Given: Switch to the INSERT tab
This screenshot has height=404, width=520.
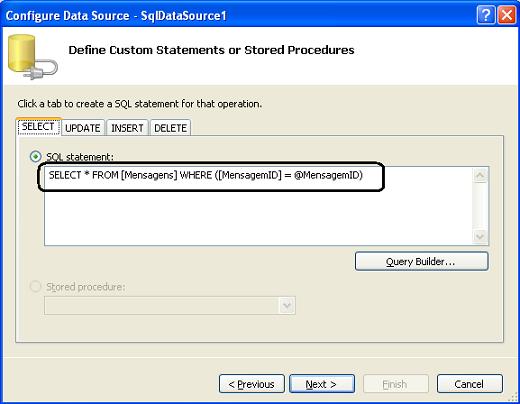Looking at the screenshot, I should click(127, 128).
